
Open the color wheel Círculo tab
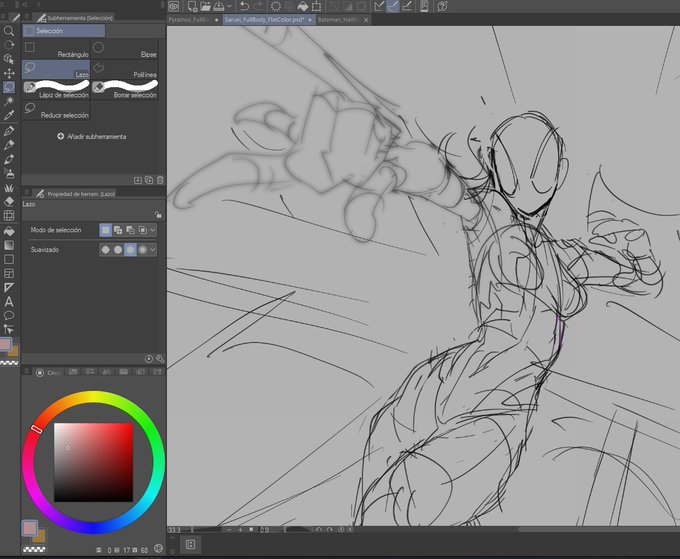(49, 373)
